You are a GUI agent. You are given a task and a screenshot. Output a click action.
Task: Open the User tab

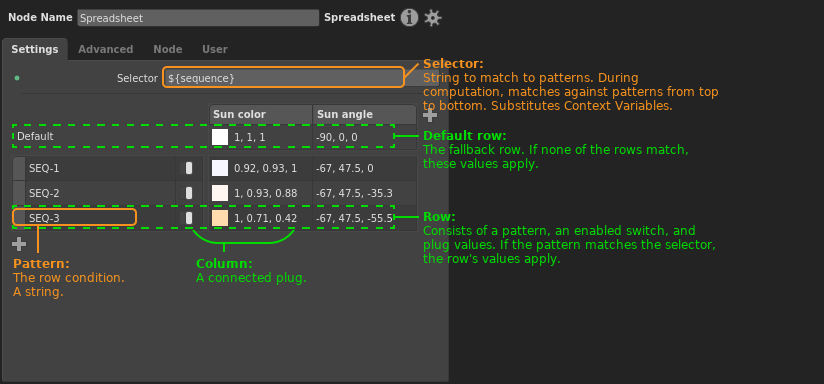(215, 49)
